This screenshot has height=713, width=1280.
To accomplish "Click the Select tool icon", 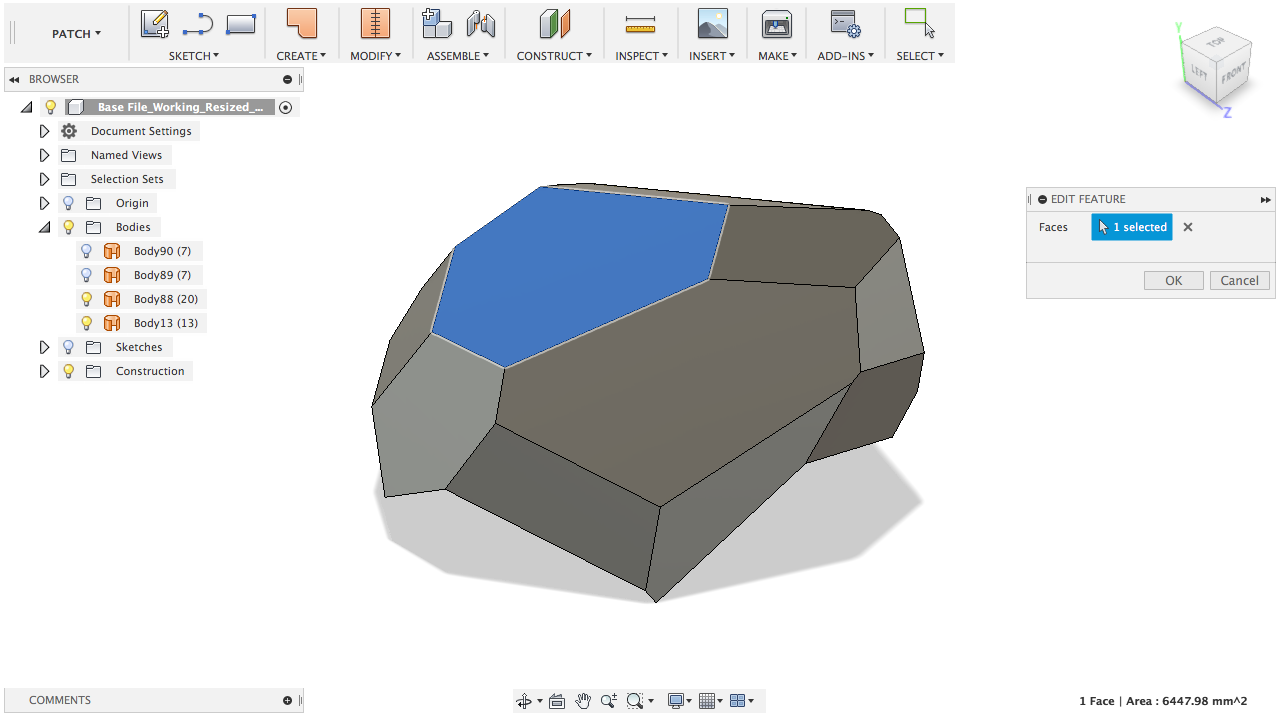I will [x=920, y=24].
